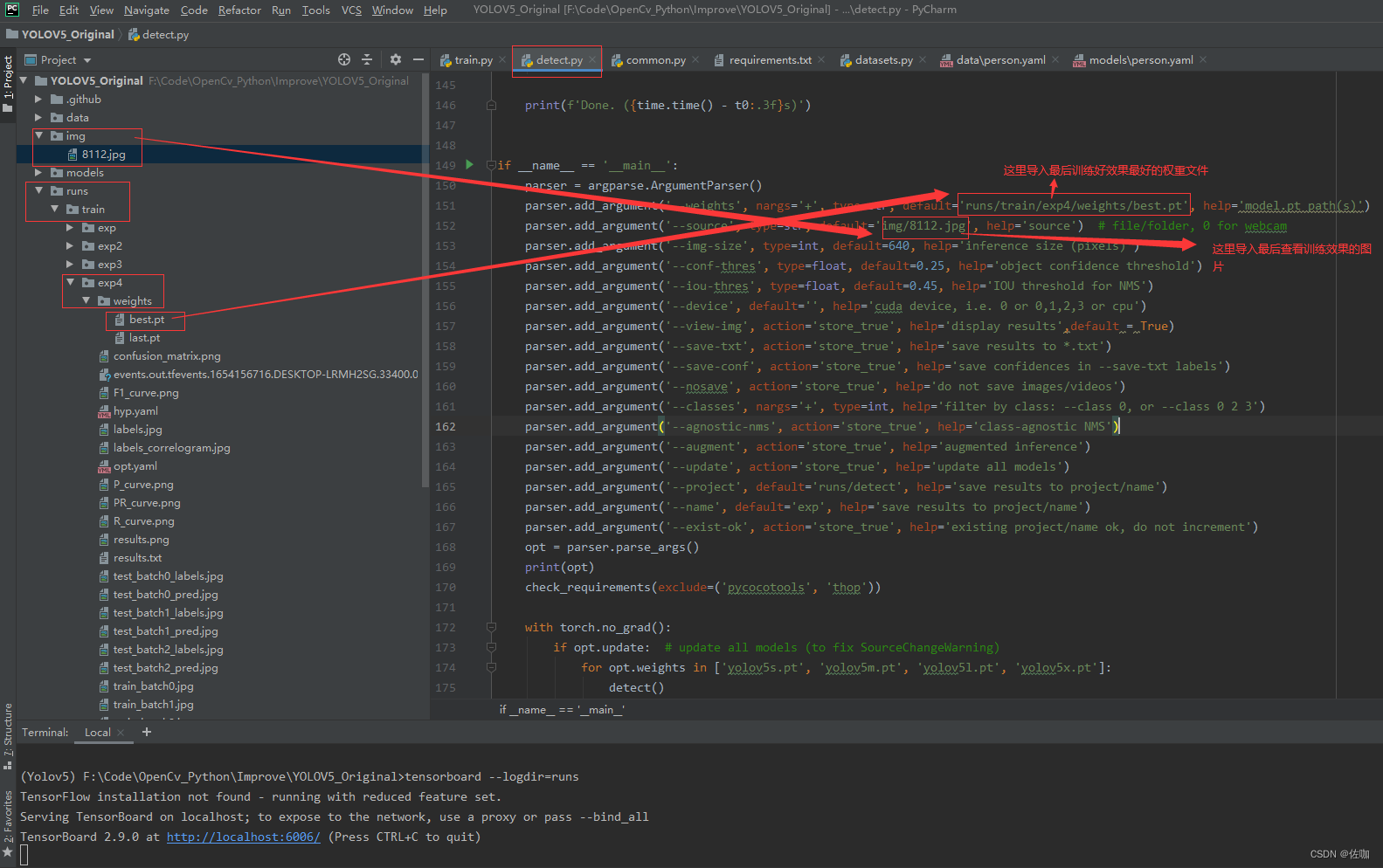Close the Local terminal tab
Image resolution: width=1383 pixels, height=868 pixels.
tap(121, 733)
